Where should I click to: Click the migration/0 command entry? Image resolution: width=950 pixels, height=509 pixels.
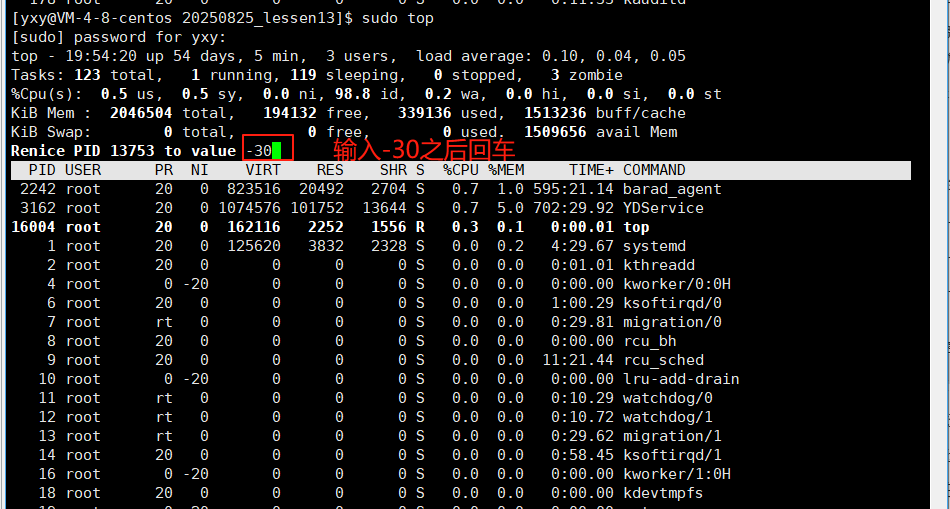tap(673, 322)
